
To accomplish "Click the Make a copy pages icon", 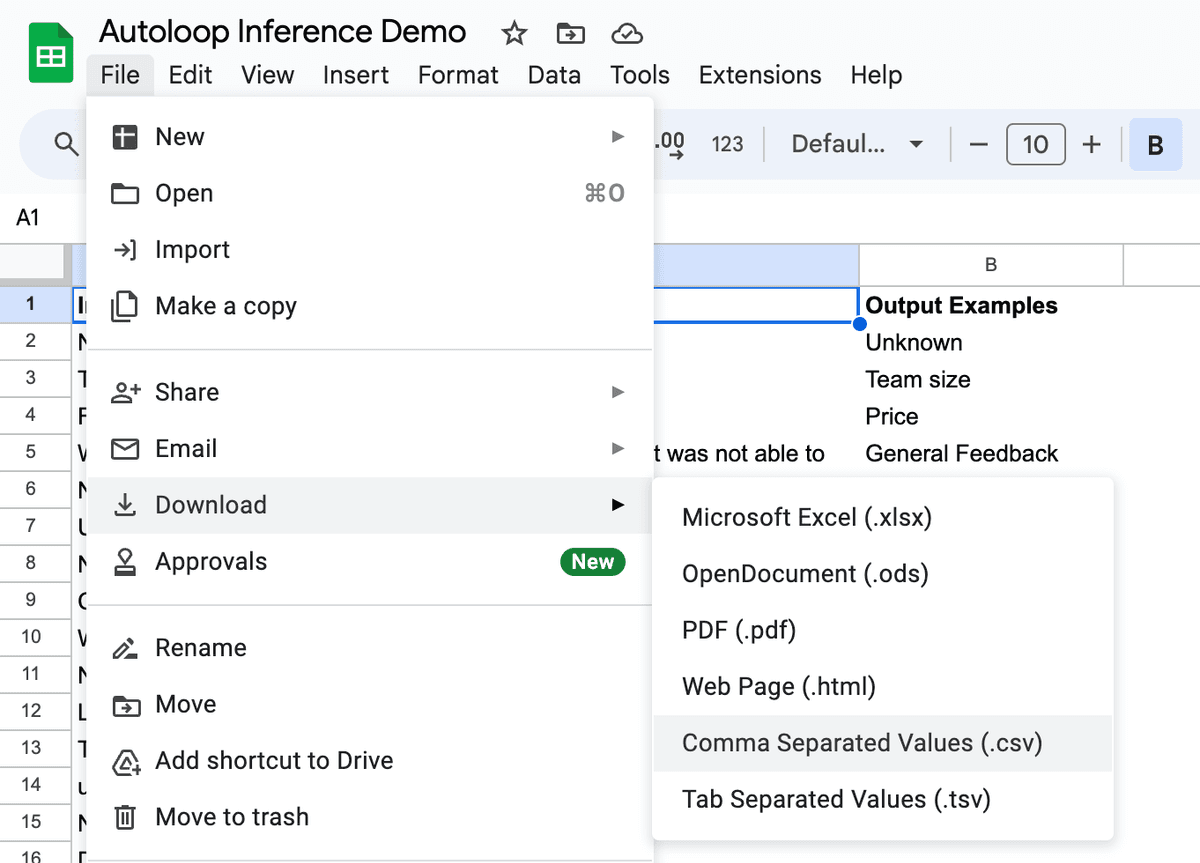I will (125, 306).
